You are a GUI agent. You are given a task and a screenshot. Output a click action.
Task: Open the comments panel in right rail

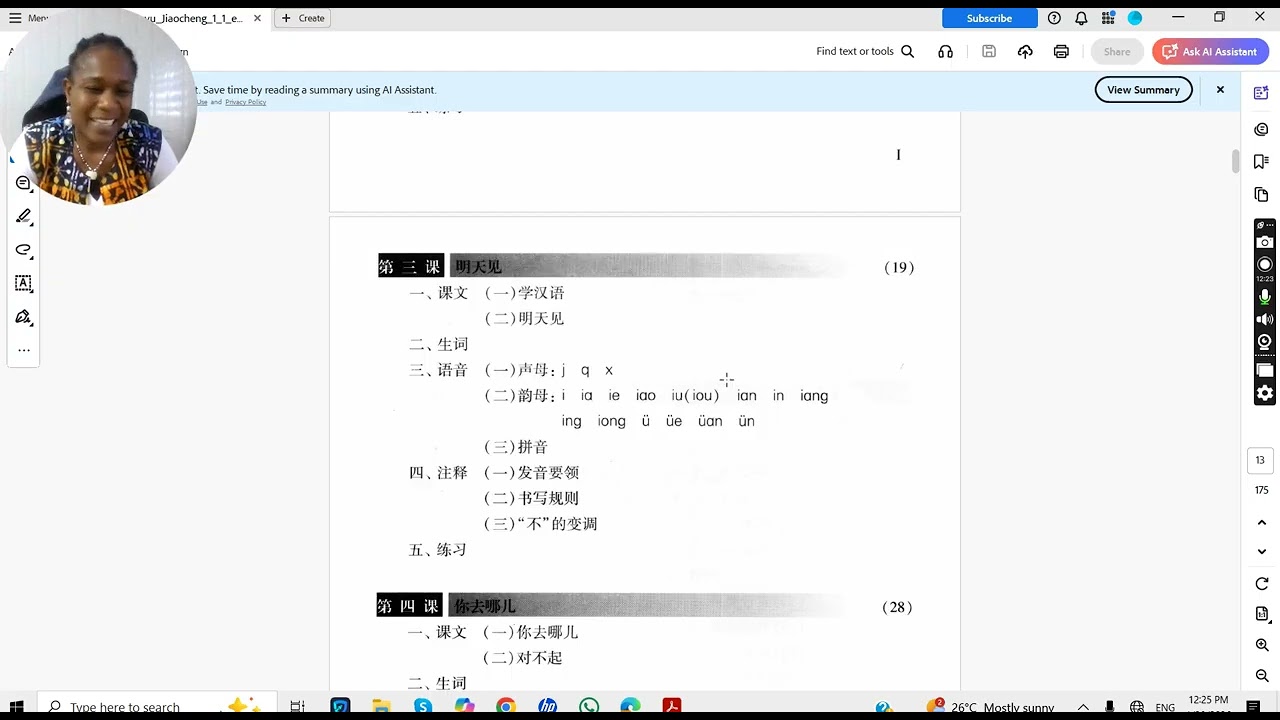point(1261,129)
